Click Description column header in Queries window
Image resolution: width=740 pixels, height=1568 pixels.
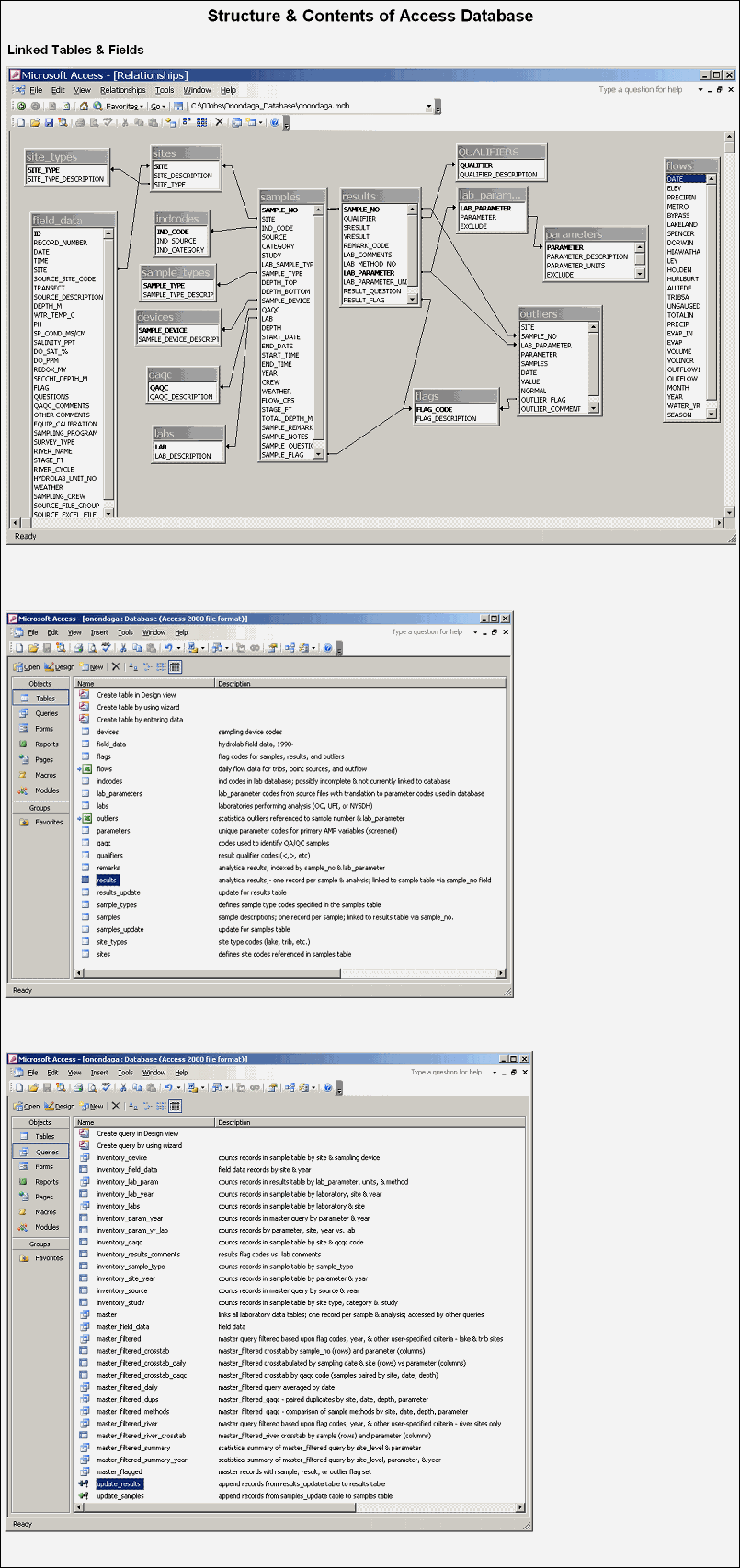coord(370,1122)
